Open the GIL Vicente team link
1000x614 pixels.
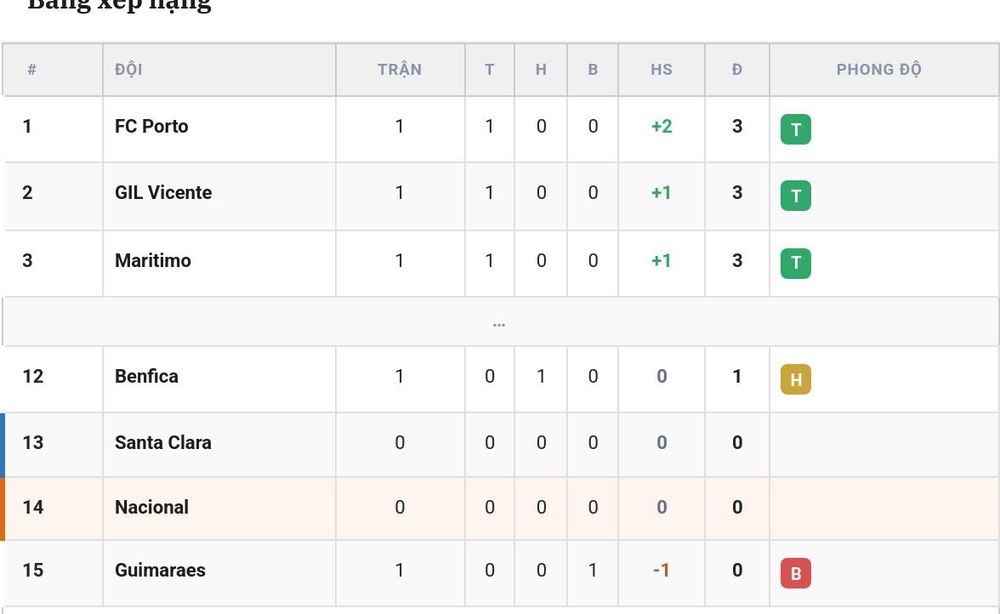click(163, 193)
